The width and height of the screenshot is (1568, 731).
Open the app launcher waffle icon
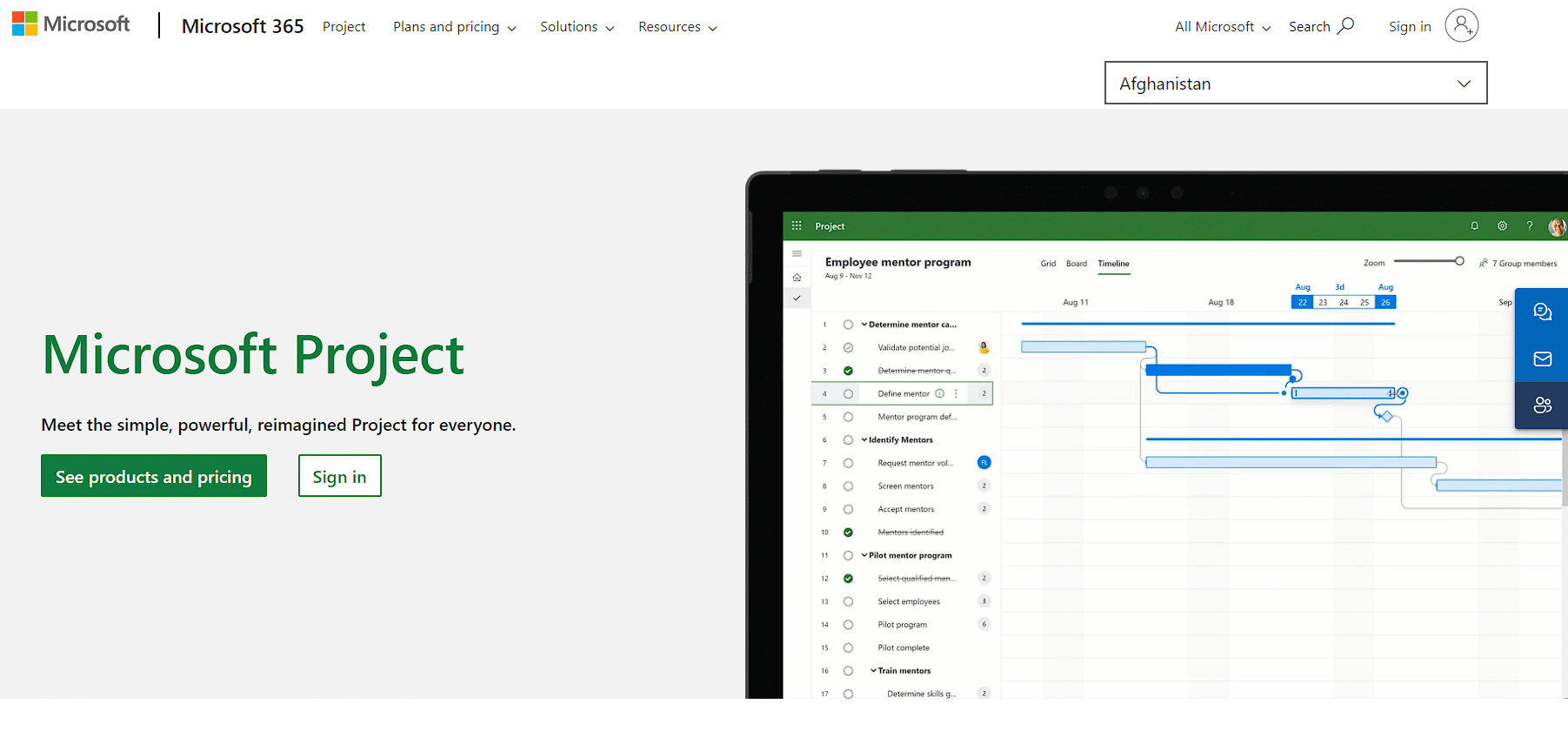point(797,225)
